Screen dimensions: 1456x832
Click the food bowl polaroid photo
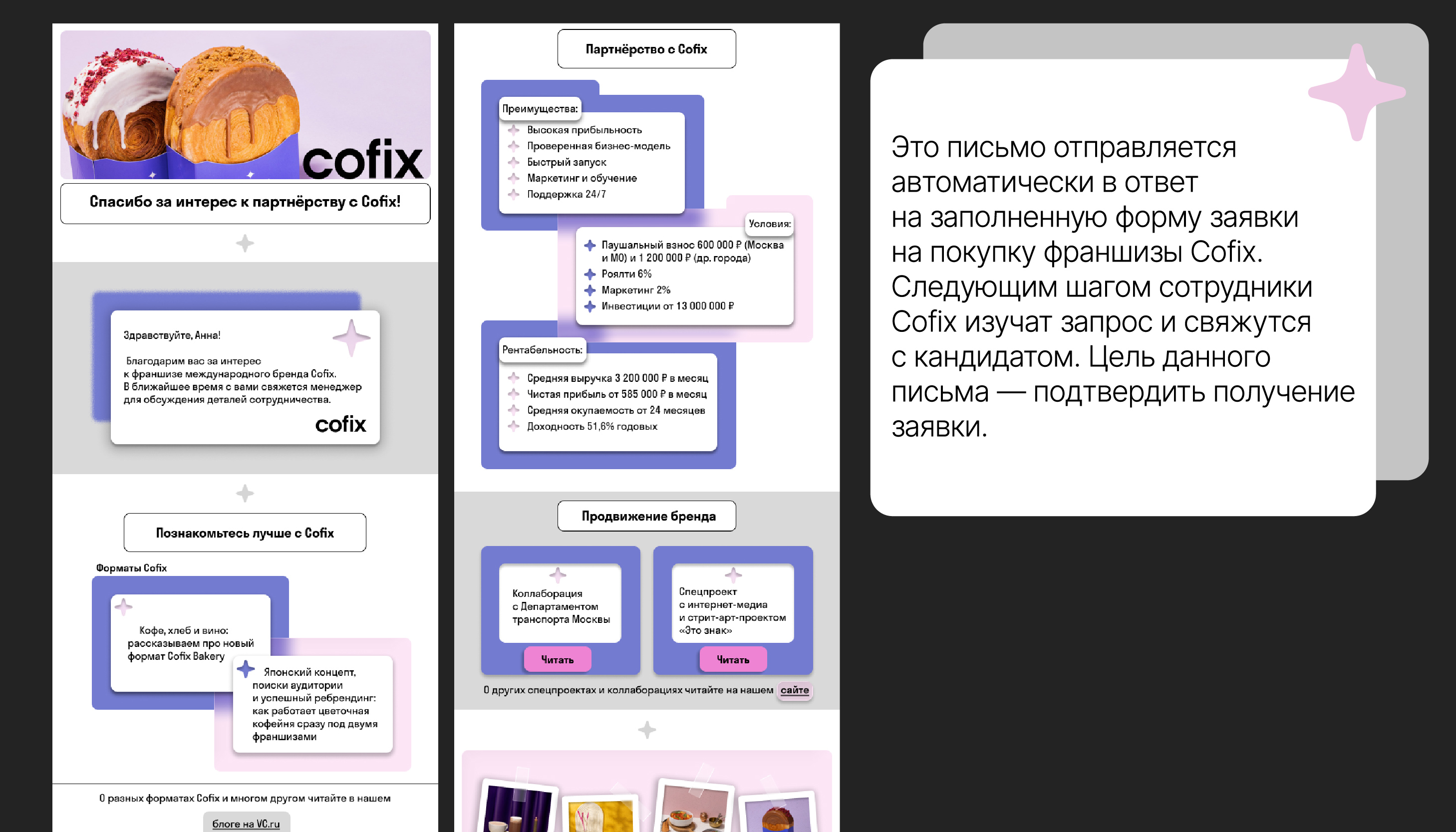tap(694, 806)
